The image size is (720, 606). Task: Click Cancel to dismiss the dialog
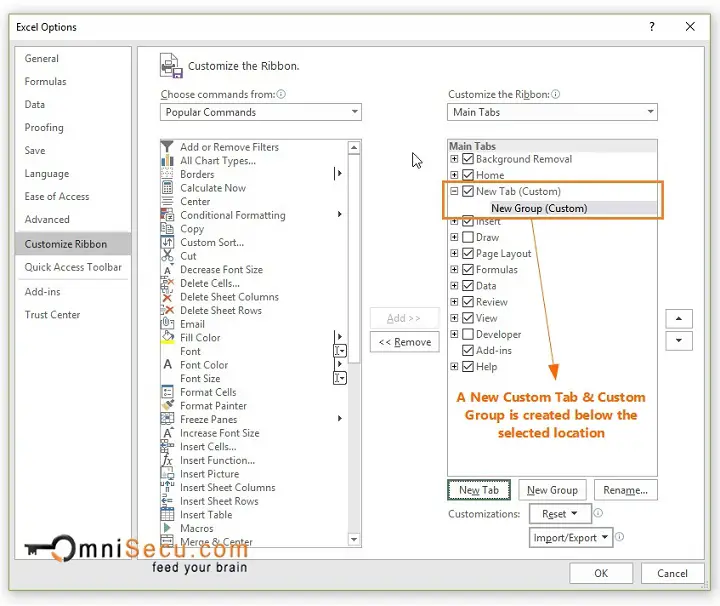672,573
